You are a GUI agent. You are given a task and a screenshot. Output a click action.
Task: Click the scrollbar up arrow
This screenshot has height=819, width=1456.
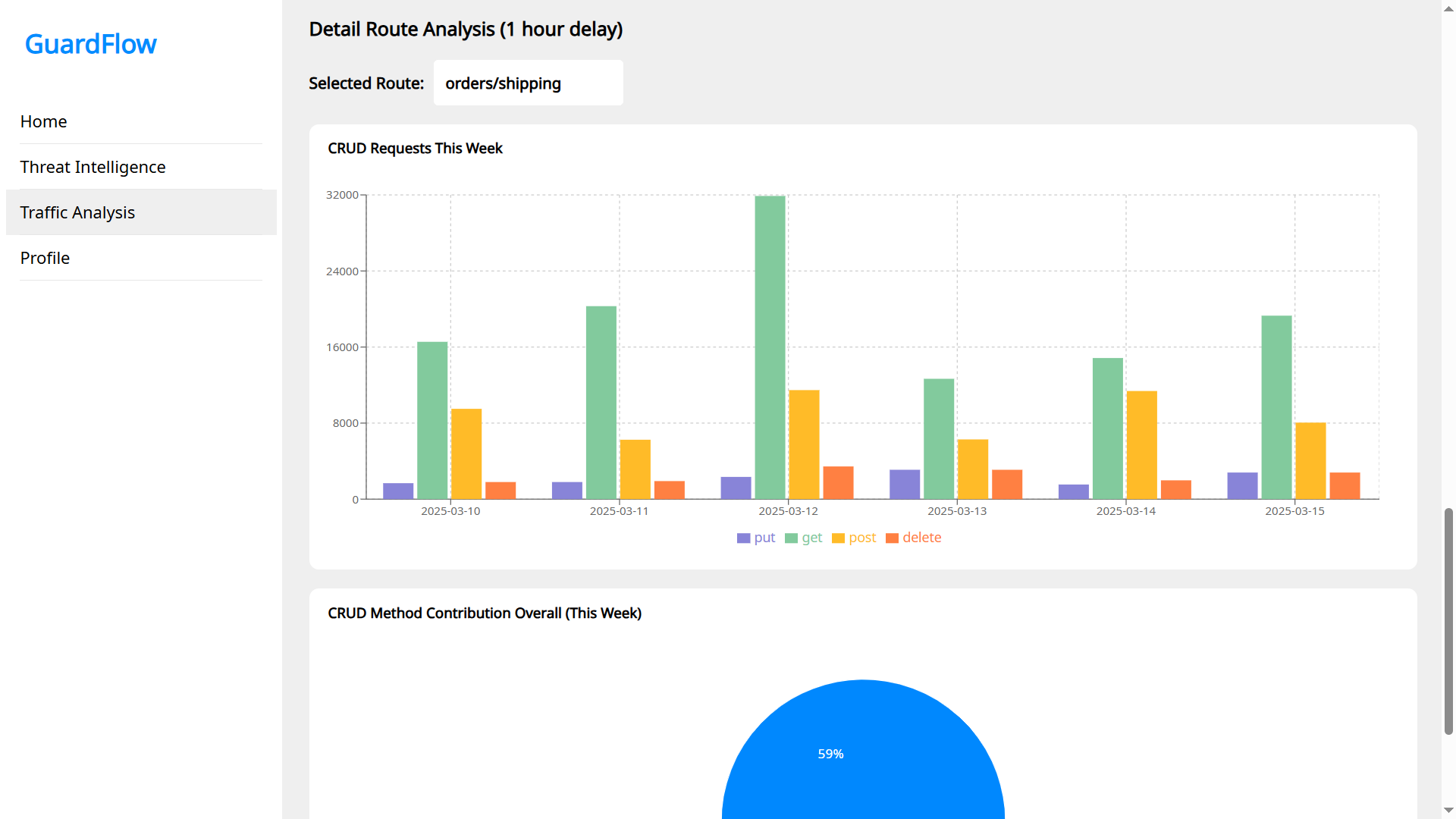(1448, 8)
